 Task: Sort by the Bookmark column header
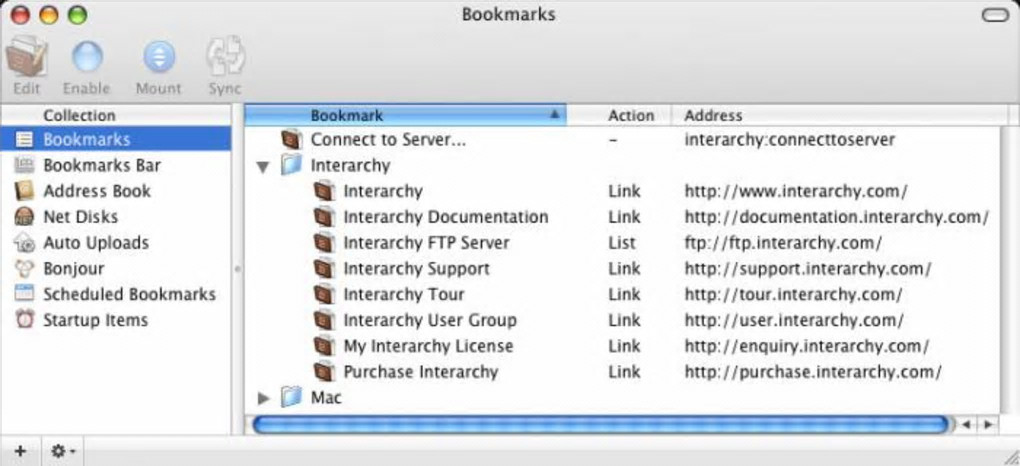pyautogui.click(x=405, y=115)
